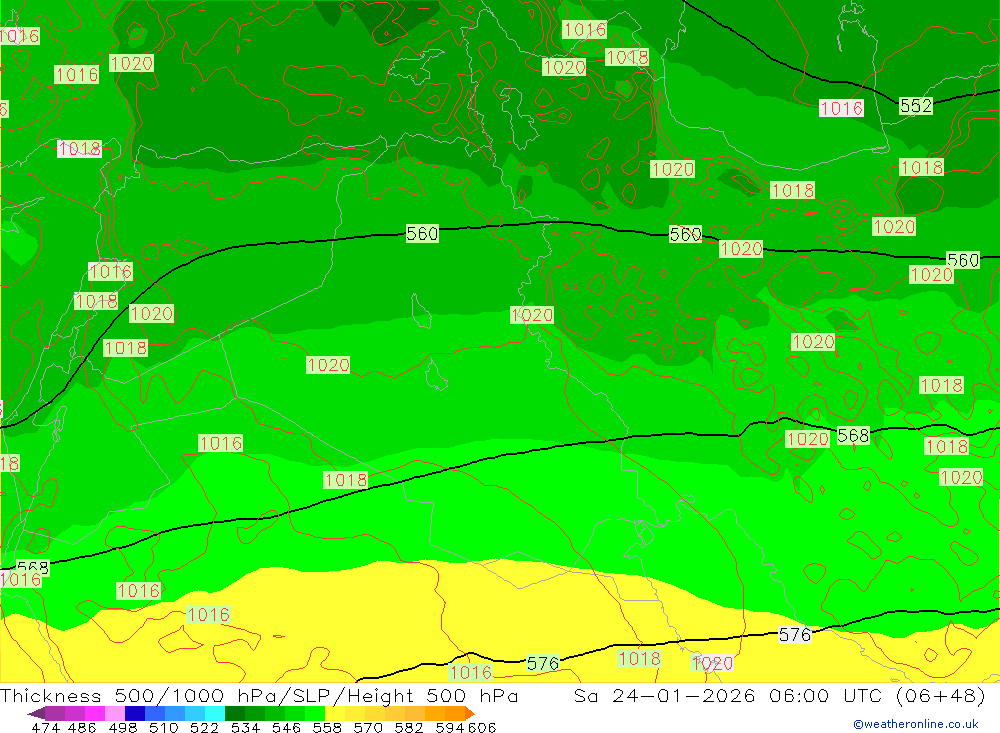
Task: Click the forecast time 'Sa 24-01-2026 06:00 UTC (06+48)'
Action: (779, 695)
